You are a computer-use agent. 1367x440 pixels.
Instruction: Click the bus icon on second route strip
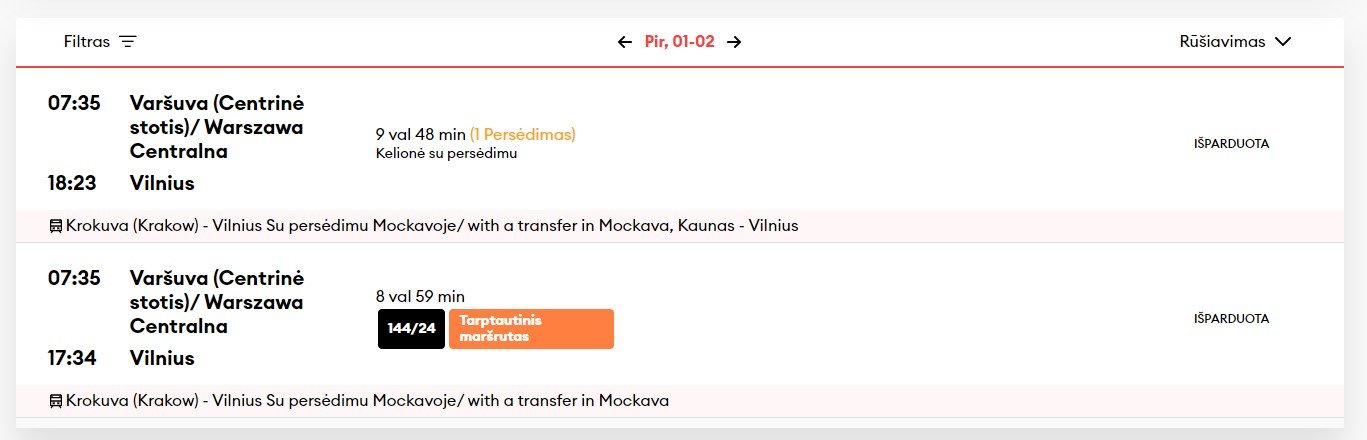tap(55, 401)
